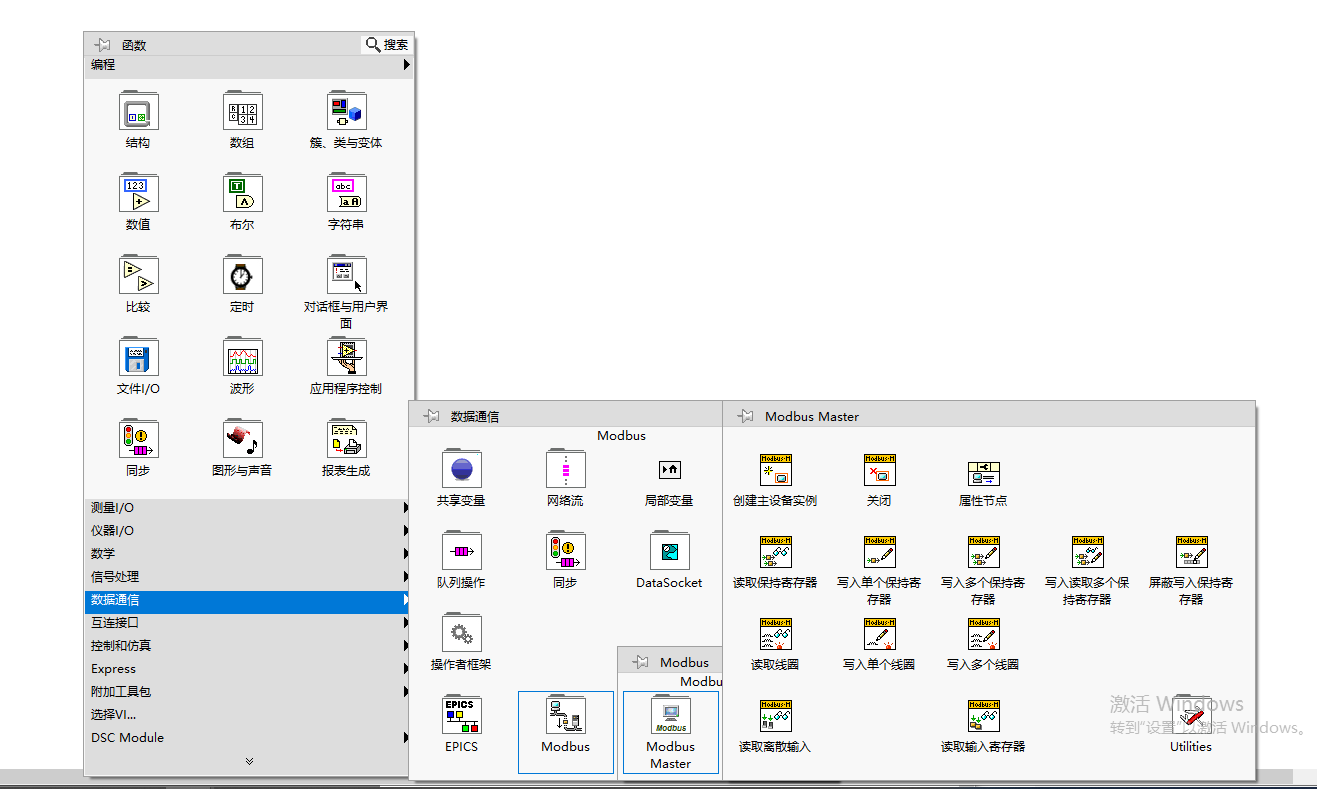
Task: Open the 应用程序控制 palette icon
Action: click(x=346, y=357)
